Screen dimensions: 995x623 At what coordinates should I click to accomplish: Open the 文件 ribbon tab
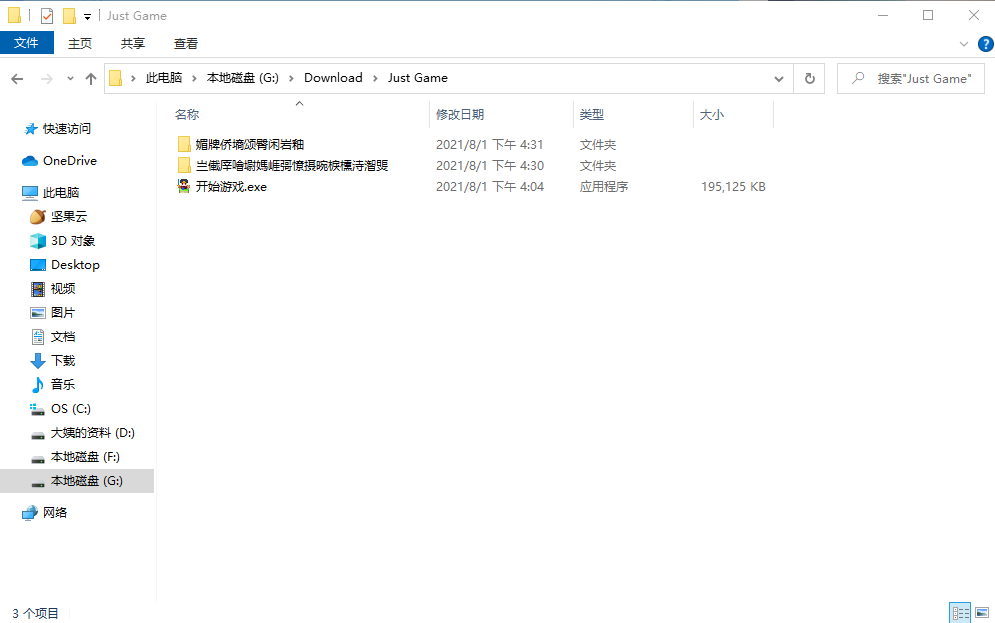point(26,43)
